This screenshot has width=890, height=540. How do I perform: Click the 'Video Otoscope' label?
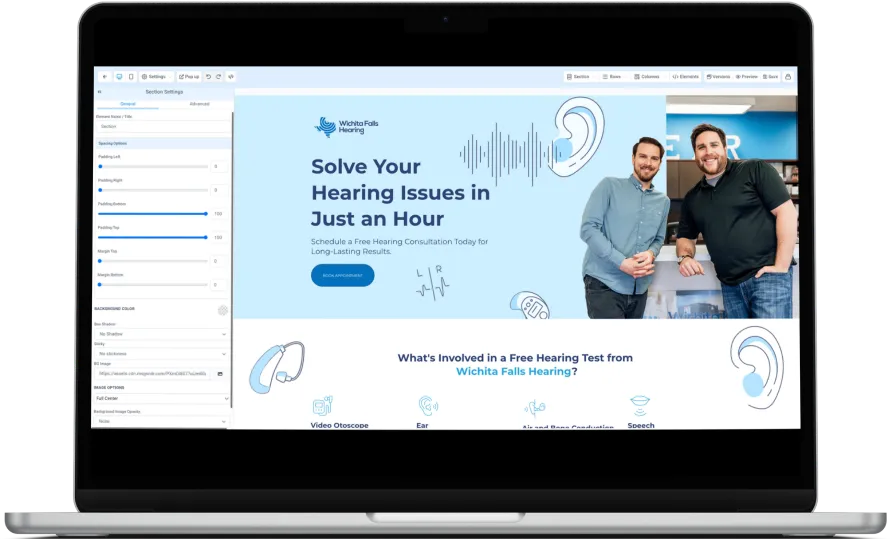point(339,425)
